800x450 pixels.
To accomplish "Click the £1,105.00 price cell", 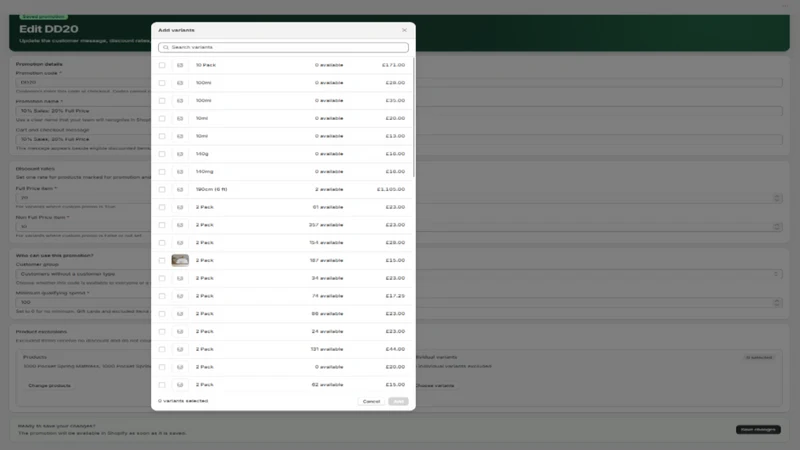I will click(x=391, y=189).
